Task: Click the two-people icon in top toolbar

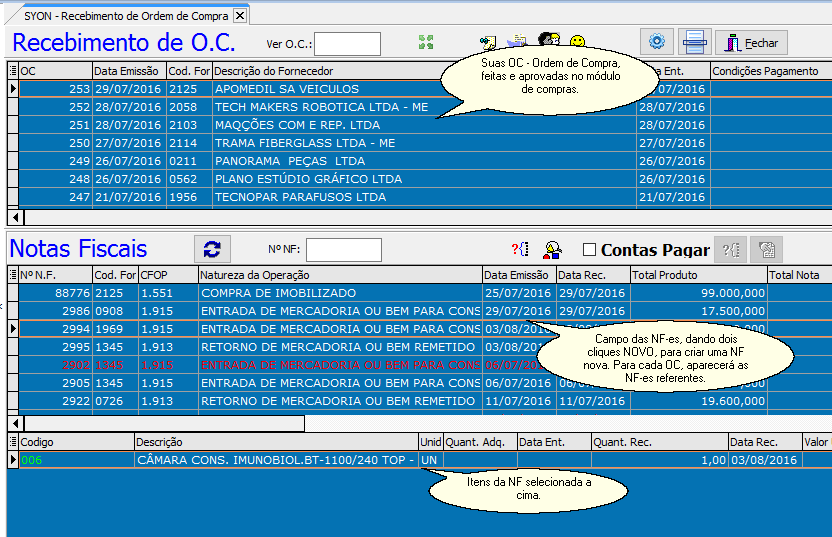Action: pyautogui.click(x=548, y=42)
